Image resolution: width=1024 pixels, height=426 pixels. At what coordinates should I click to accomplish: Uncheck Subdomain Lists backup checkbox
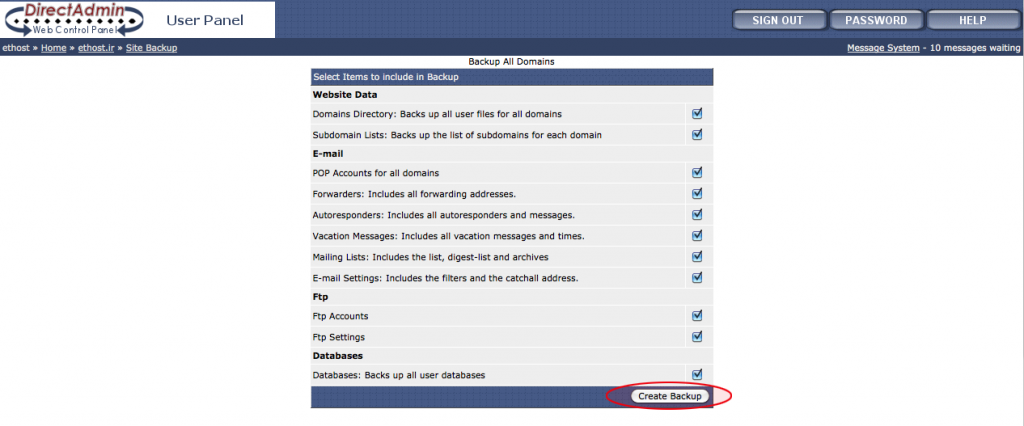point(697,135)
